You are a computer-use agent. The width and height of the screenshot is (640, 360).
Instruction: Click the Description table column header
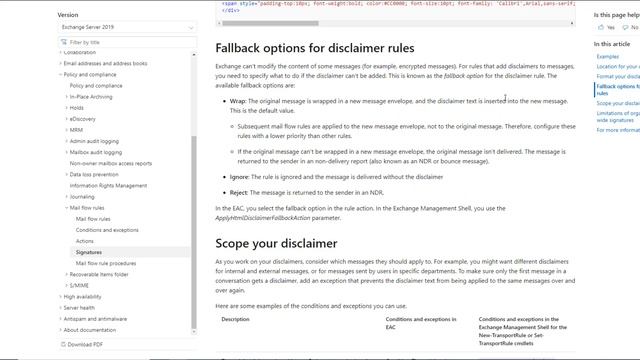236,319
